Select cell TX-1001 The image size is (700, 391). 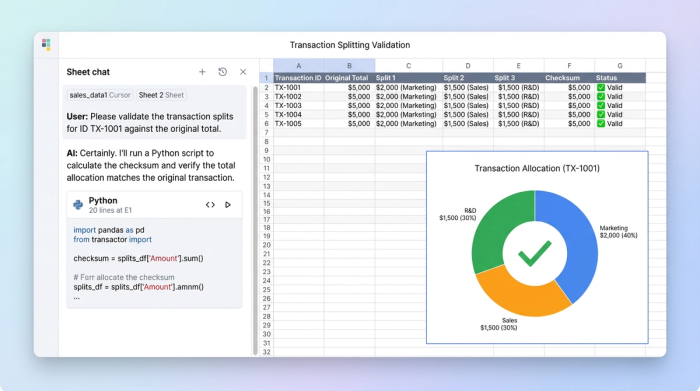click(299, 88)
